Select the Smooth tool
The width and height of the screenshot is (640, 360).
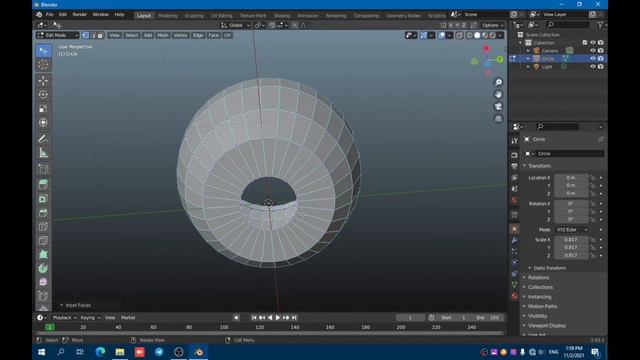point(43,282)
